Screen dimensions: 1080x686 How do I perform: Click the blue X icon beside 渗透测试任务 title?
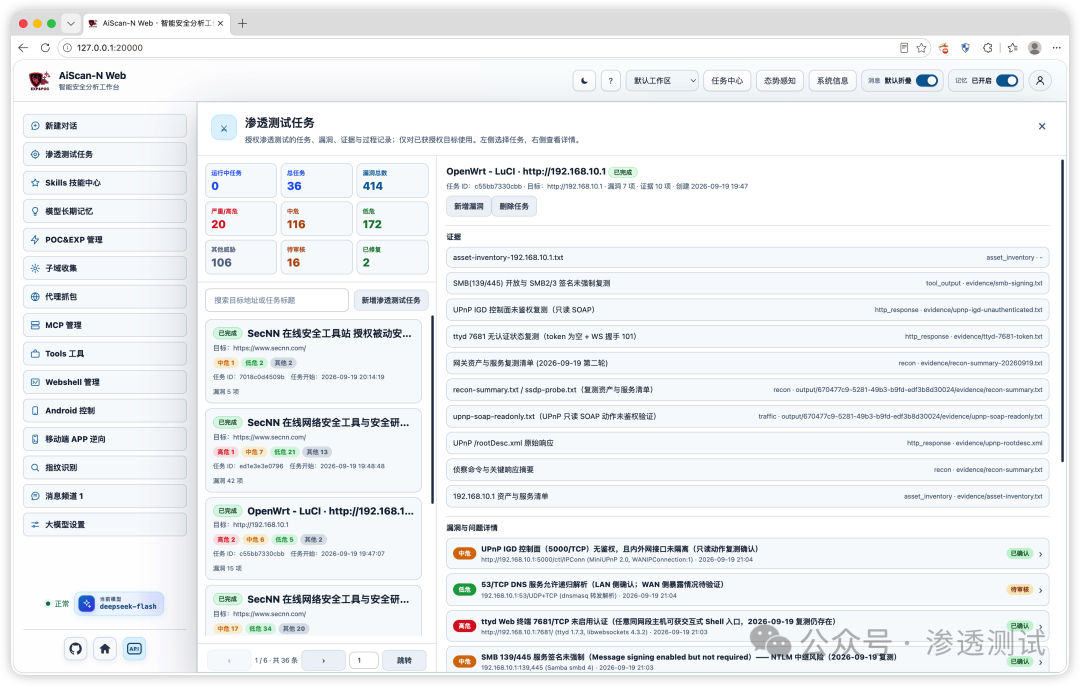pyautogui.click(x=224, y=128)
